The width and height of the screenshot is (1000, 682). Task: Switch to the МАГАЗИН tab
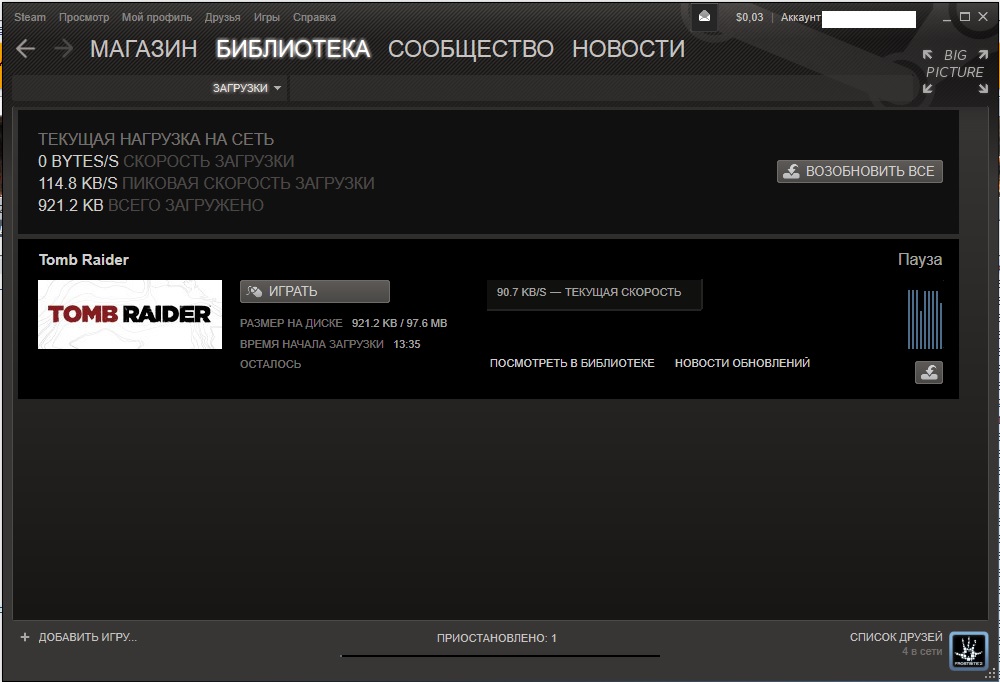tap(143, 49)
